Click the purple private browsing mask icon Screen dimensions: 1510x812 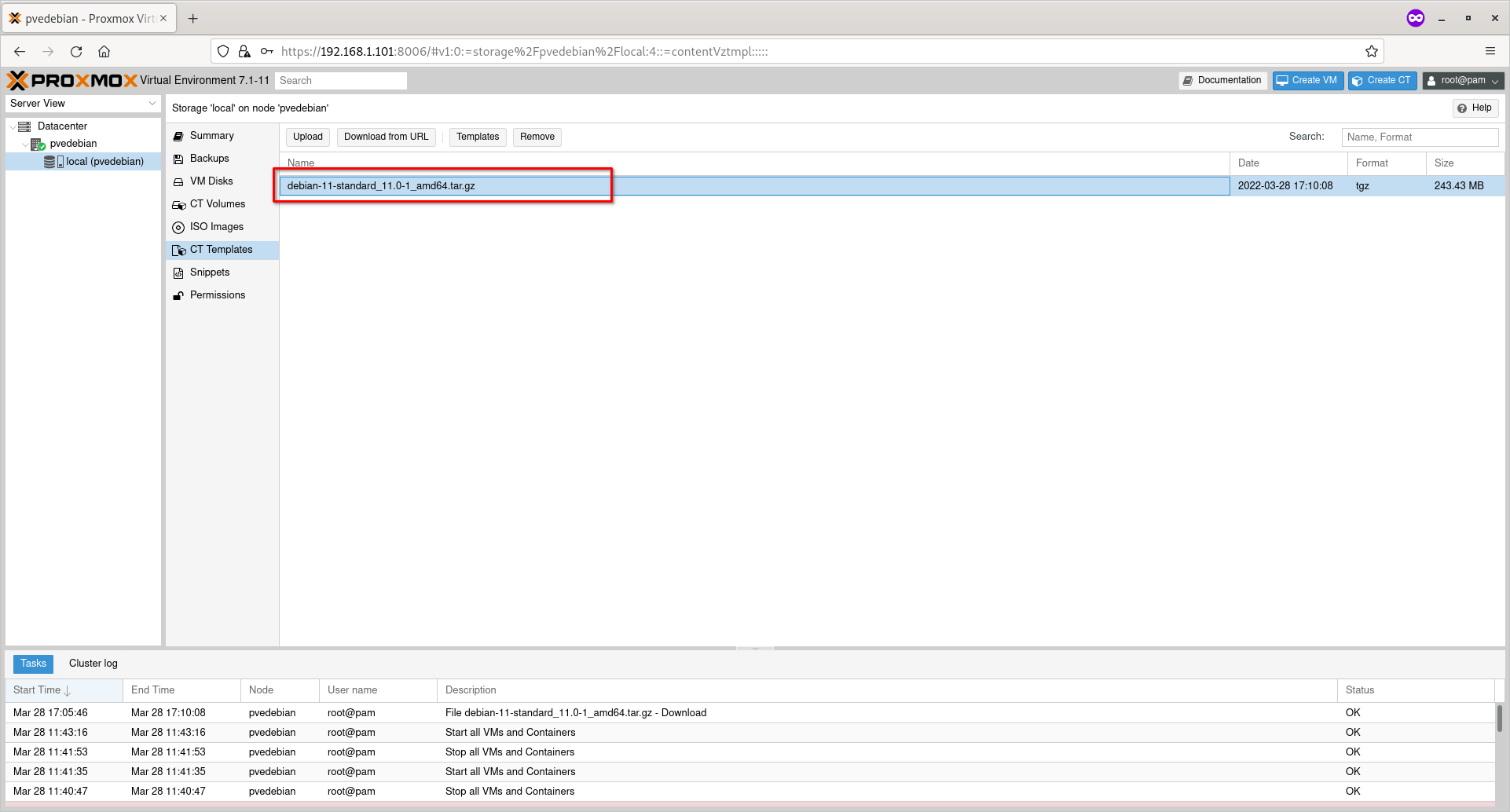[1416, 18]
